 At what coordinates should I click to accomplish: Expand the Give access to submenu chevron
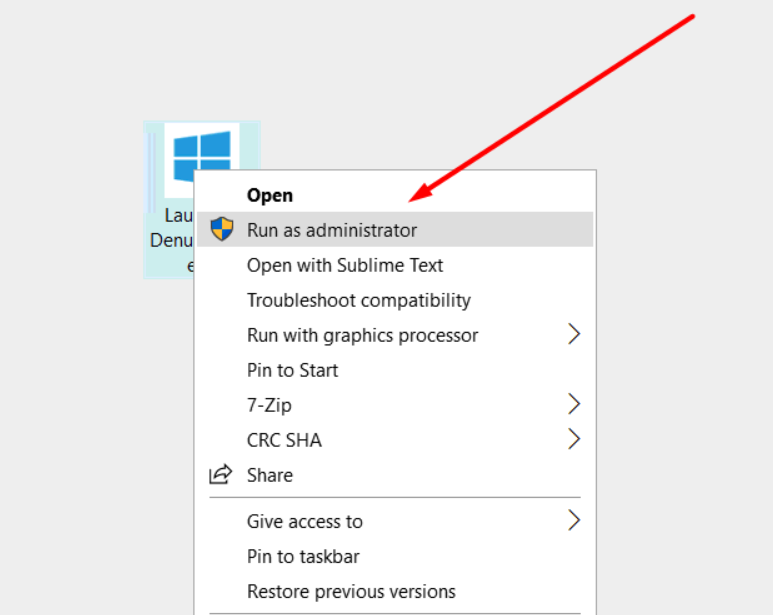pyautogui.click(x=574, y=521)
